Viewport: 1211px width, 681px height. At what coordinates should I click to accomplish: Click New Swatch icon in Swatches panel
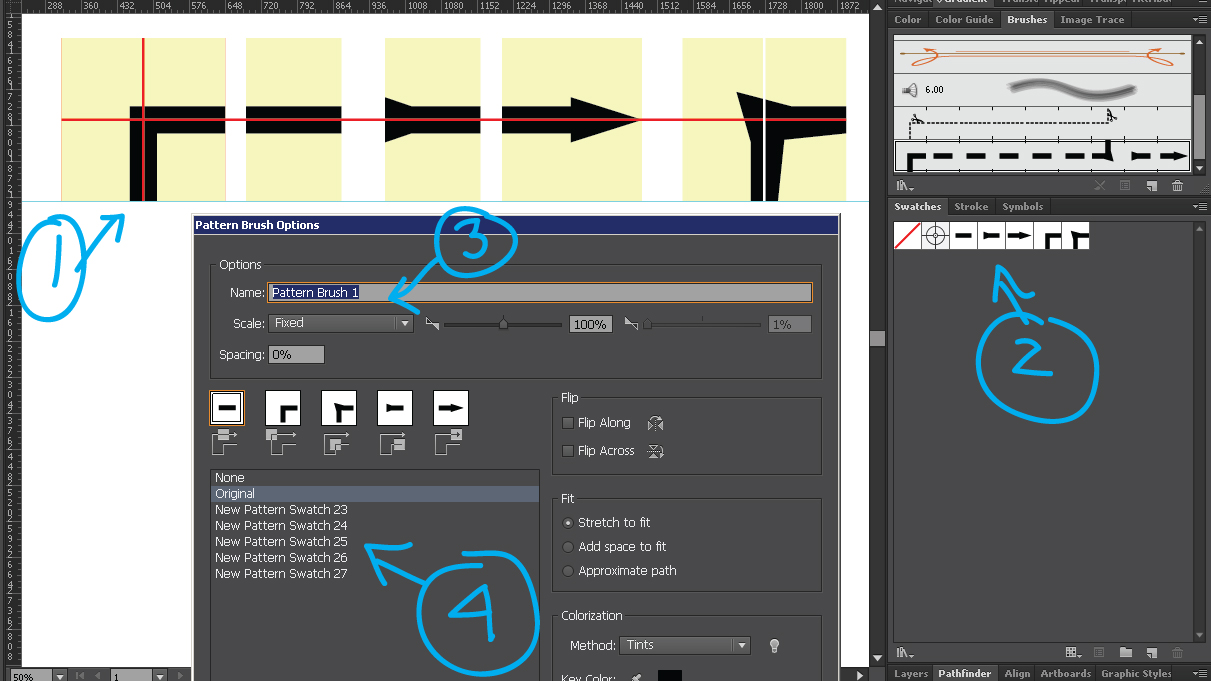pos(1151,653)
